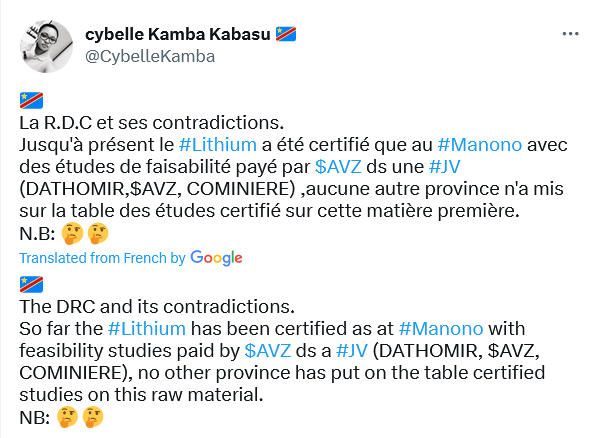
Task: Open #Manono hashtag in French text
Action: tap(480, 145)
